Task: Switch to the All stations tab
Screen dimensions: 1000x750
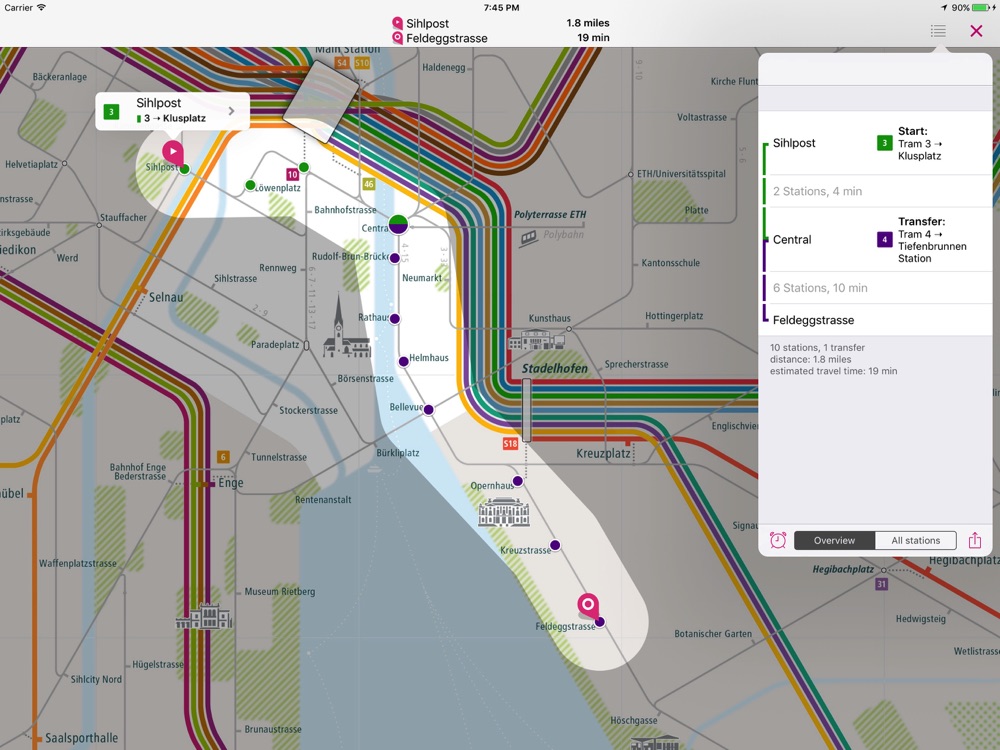Action: click(916, 540)
